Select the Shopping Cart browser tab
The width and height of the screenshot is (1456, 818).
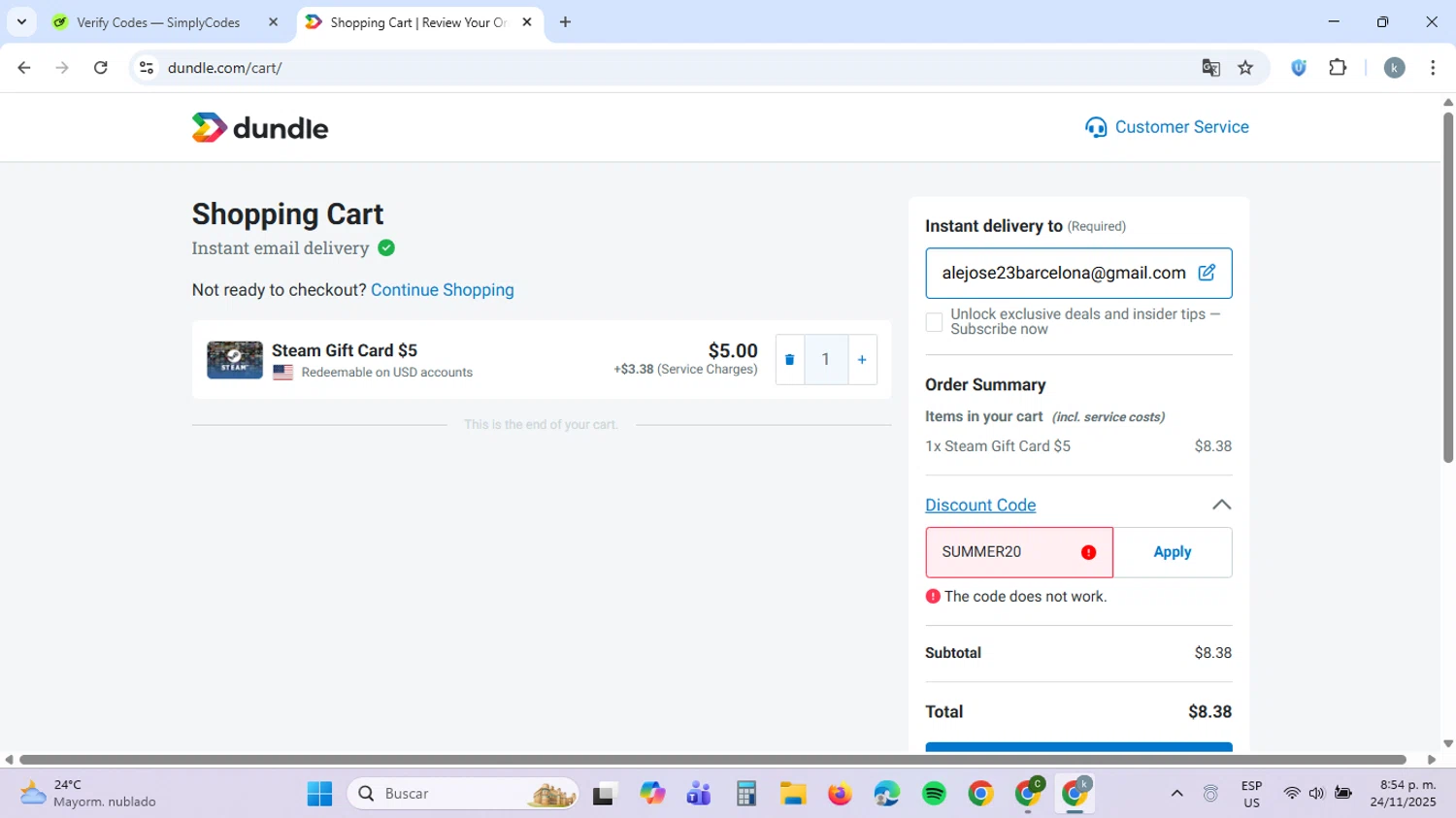click(417, 22)
